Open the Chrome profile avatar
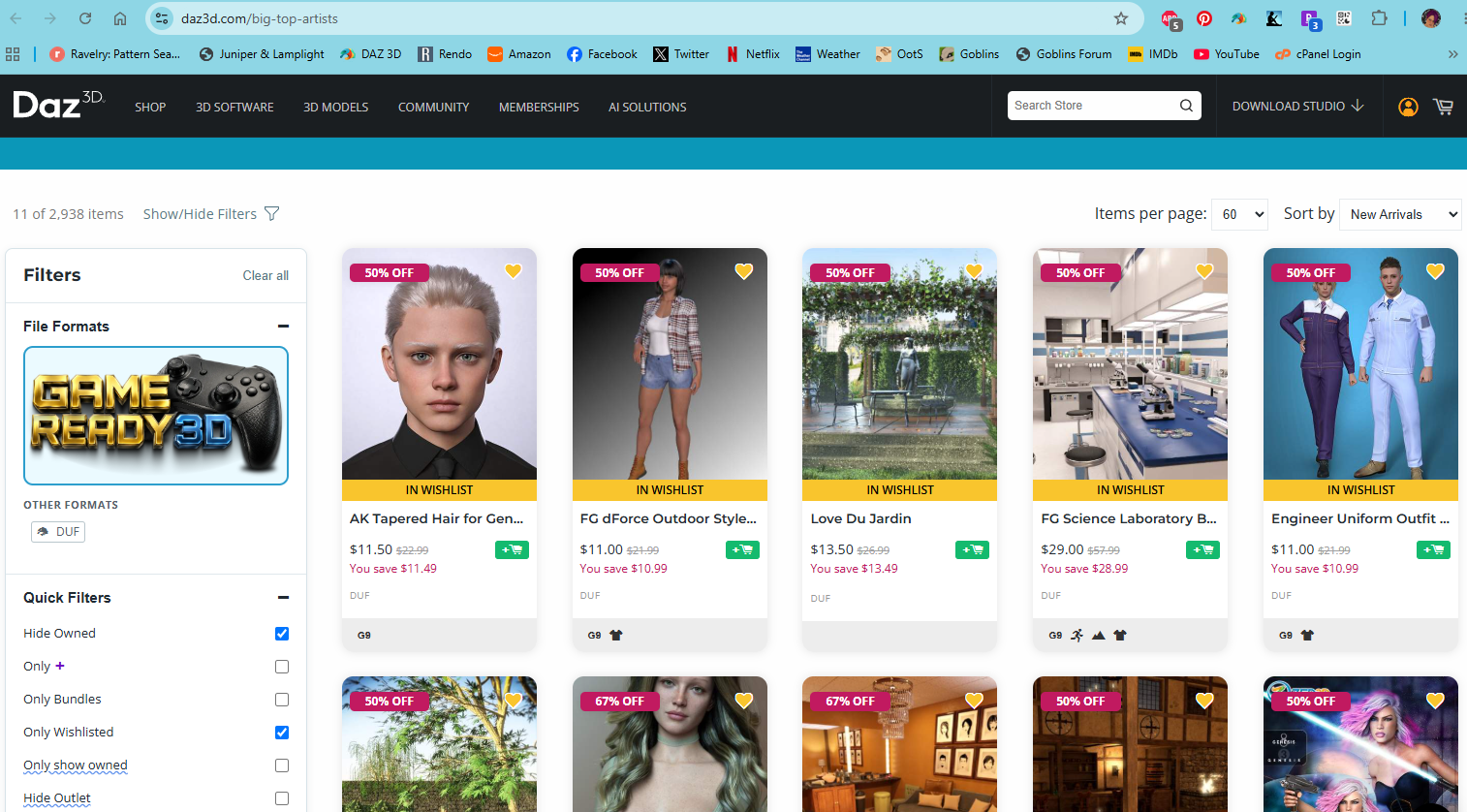This screenshot has width=1467, height=812. 1431,18
